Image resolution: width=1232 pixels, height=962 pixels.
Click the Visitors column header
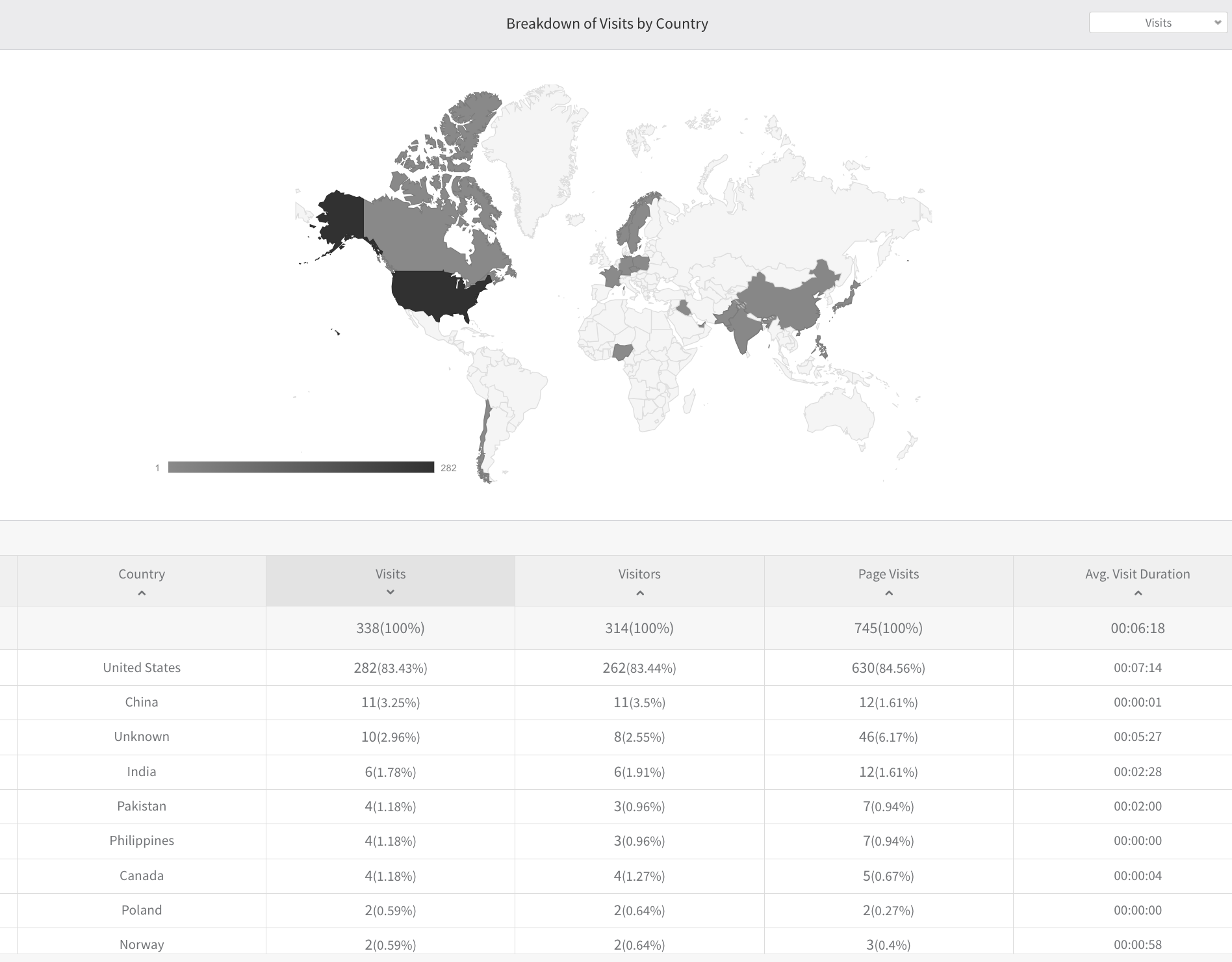[x=639, y=581]
